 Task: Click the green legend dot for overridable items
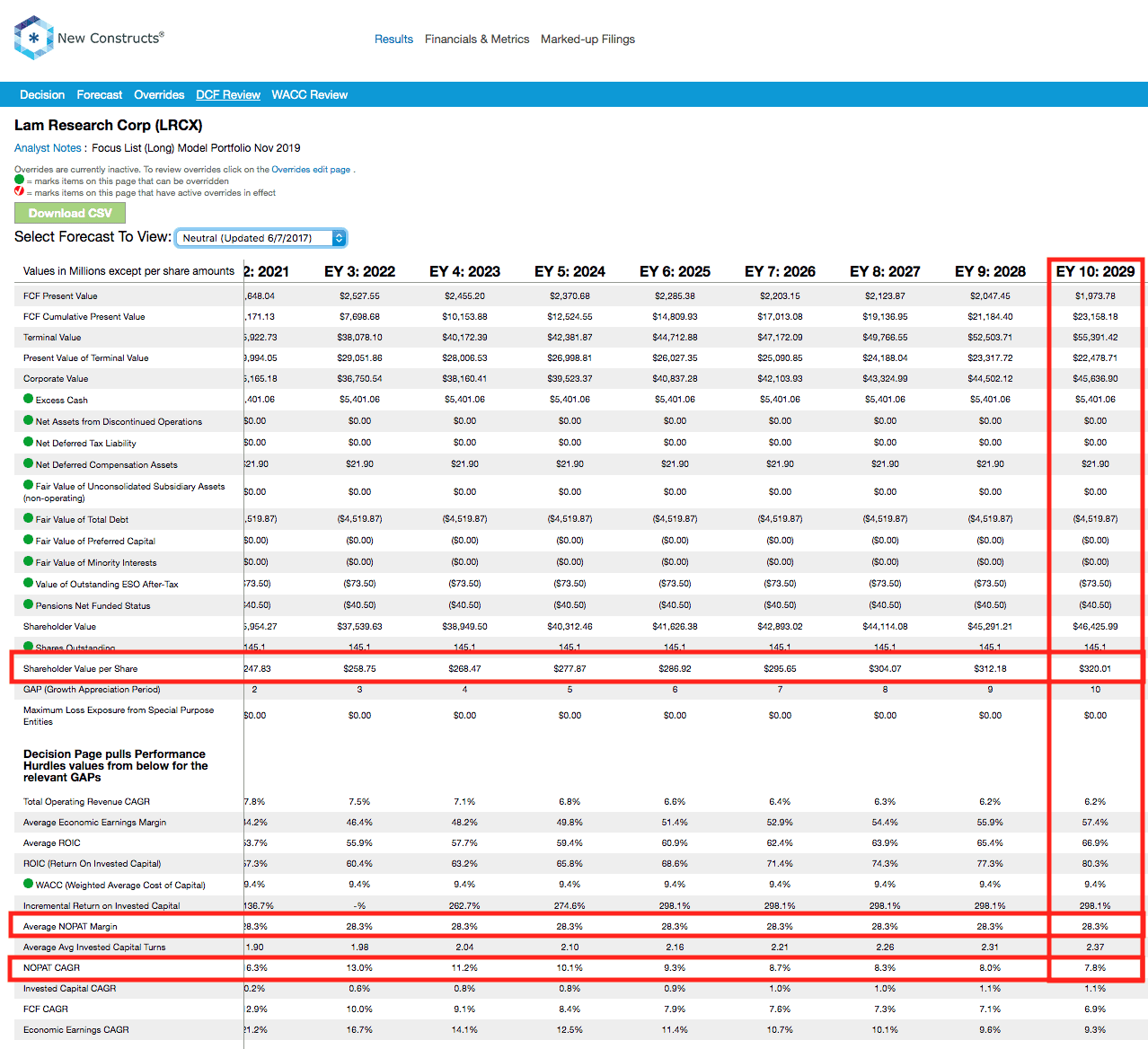[20, 180]
